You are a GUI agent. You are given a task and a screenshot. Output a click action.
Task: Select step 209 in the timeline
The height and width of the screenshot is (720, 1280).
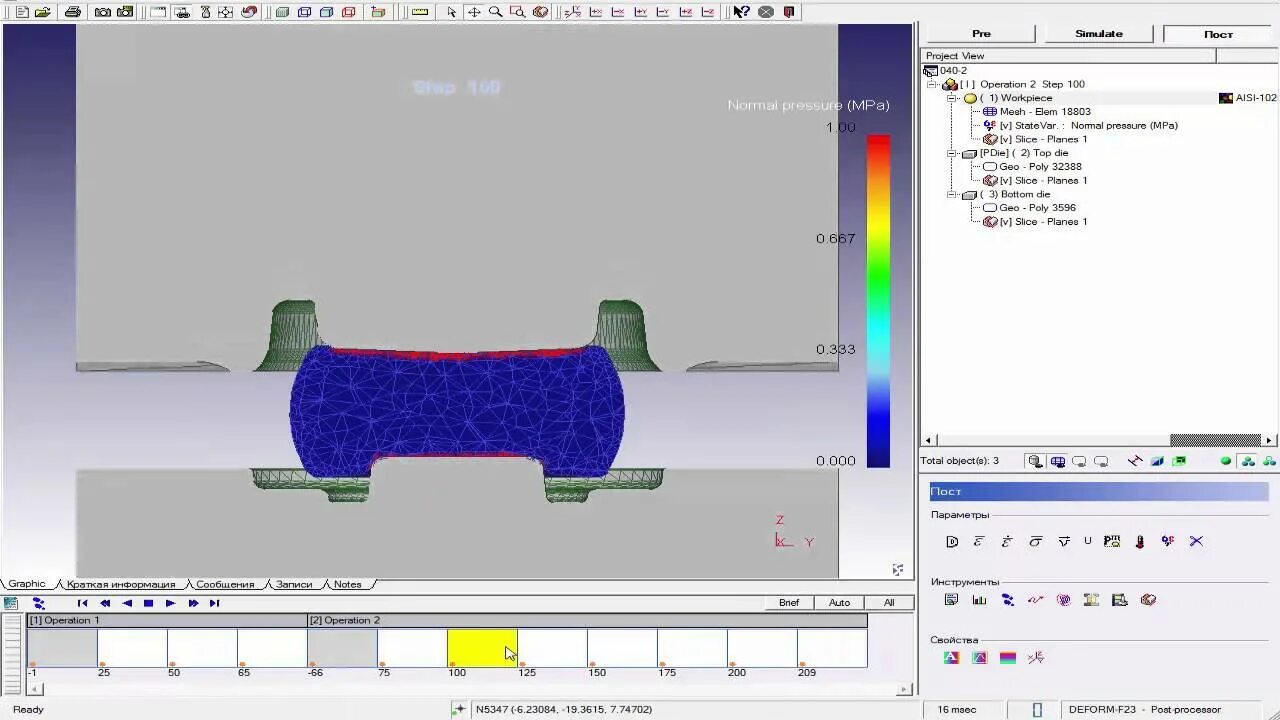coord(832,648)
